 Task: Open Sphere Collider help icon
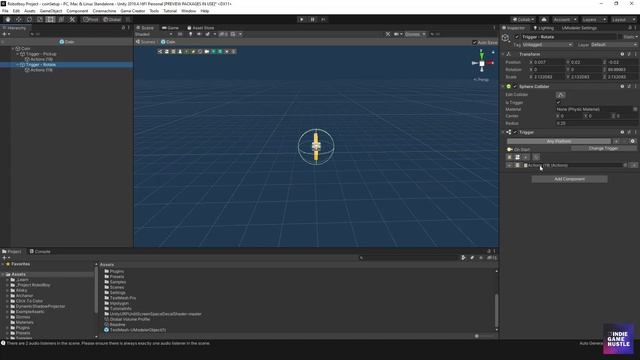[622, 87]
